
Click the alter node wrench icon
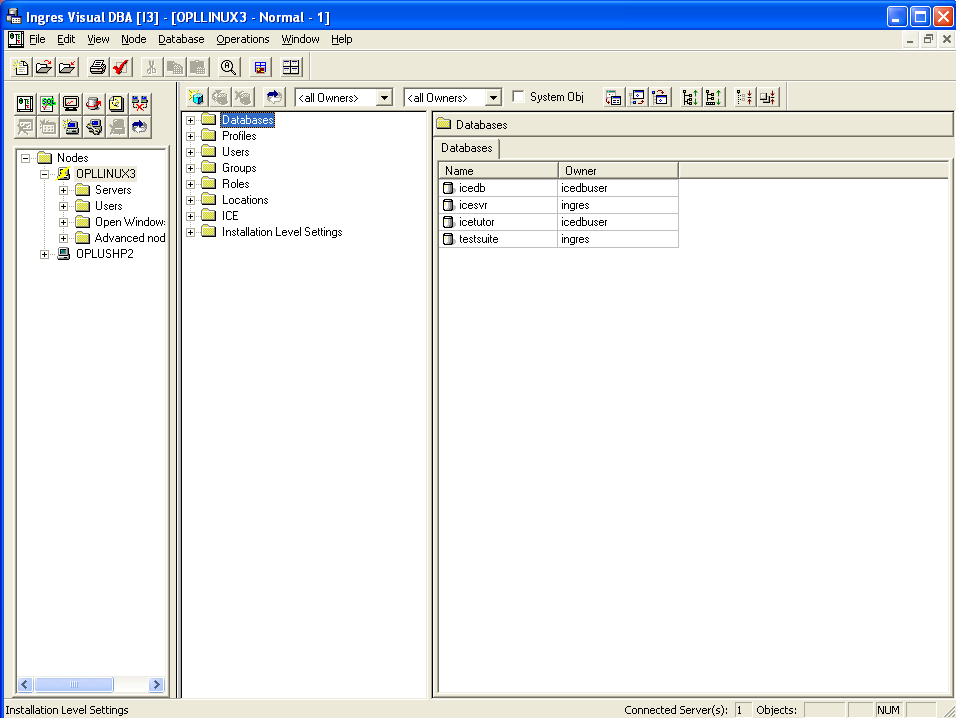(x=94, y=127)
